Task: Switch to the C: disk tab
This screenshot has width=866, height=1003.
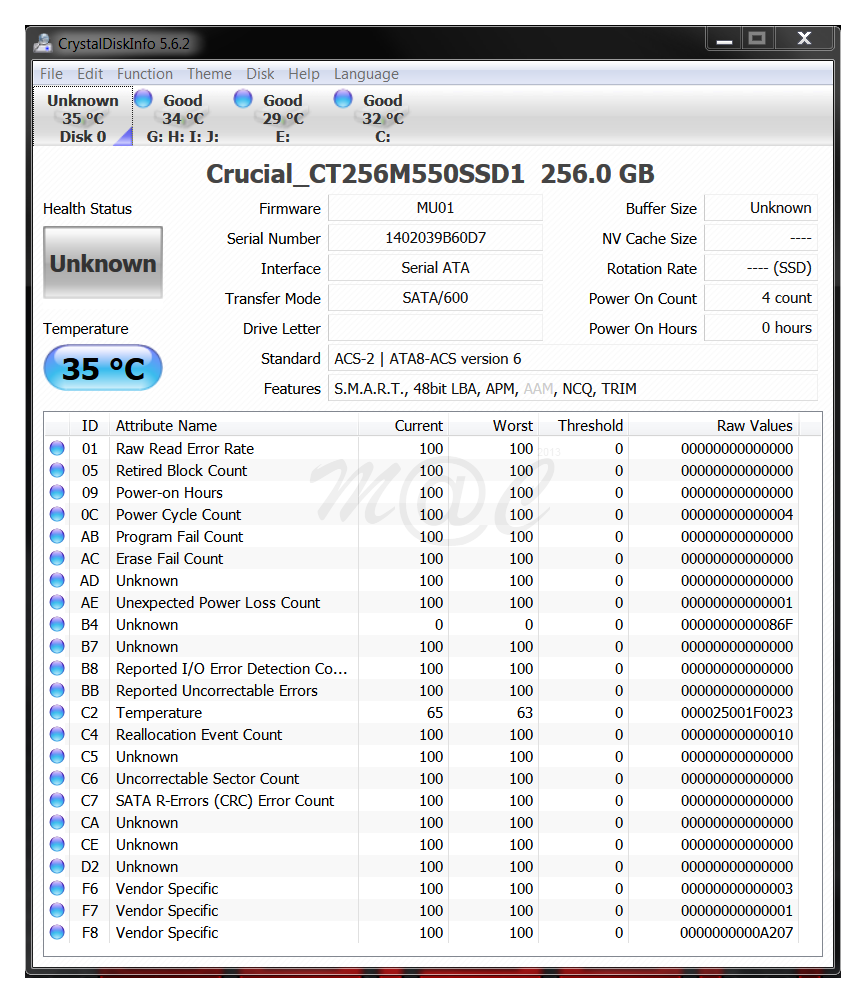Action: [x=382, y=118]
